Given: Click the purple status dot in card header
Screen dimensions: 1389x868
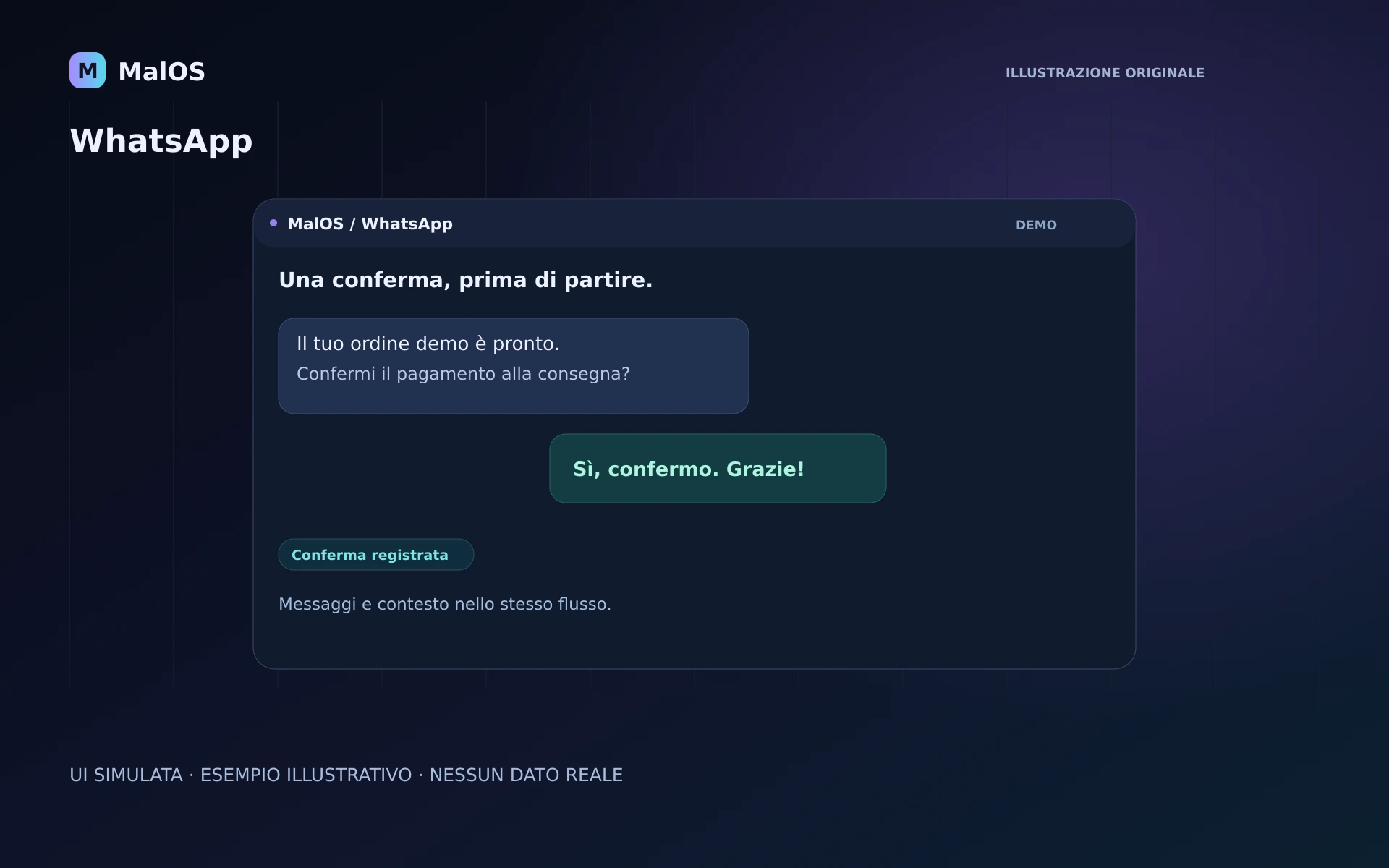Looking at the screenshot, I should click(273, 223).
